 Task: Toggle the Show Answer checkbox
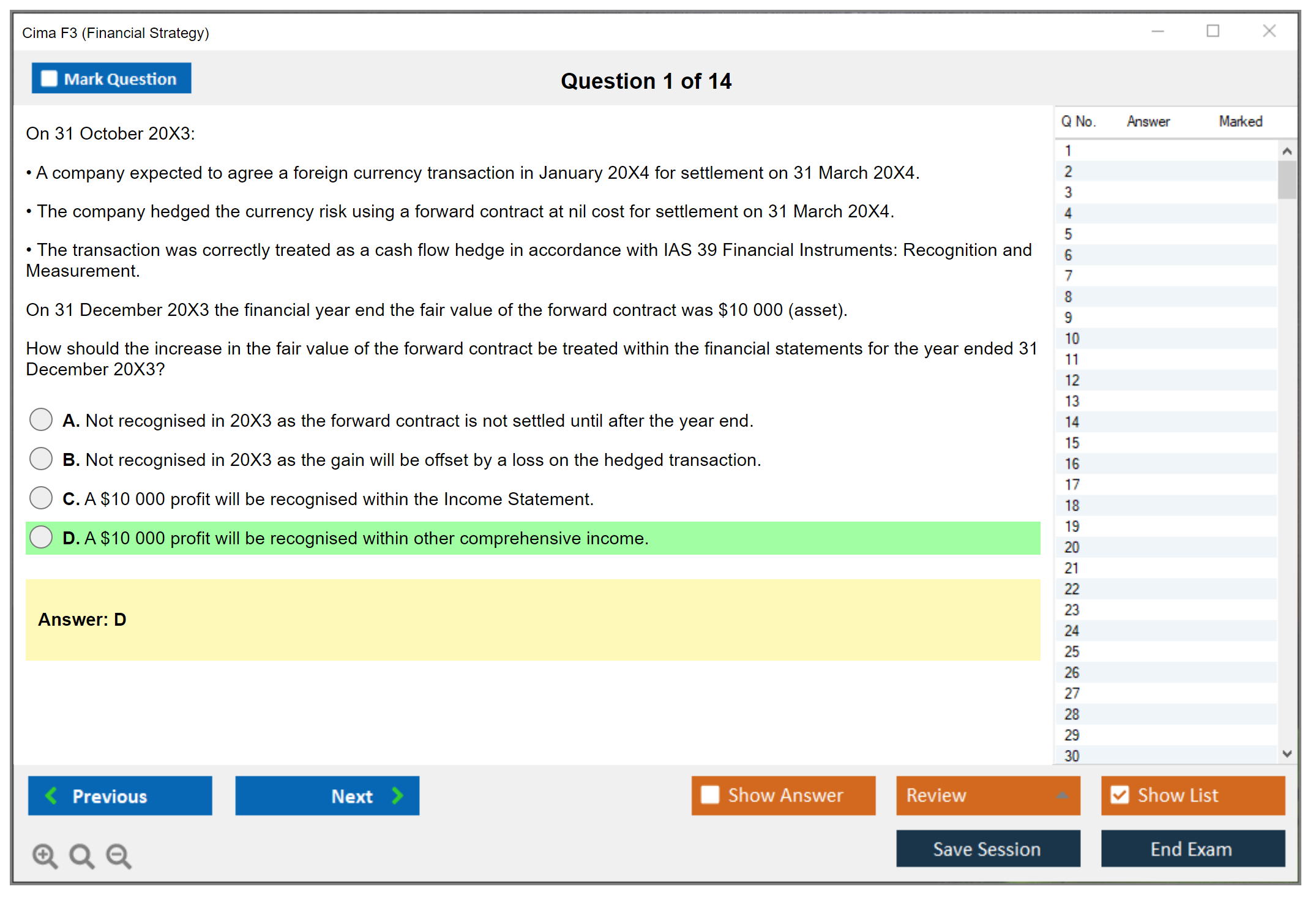click(x=710, y=795)
